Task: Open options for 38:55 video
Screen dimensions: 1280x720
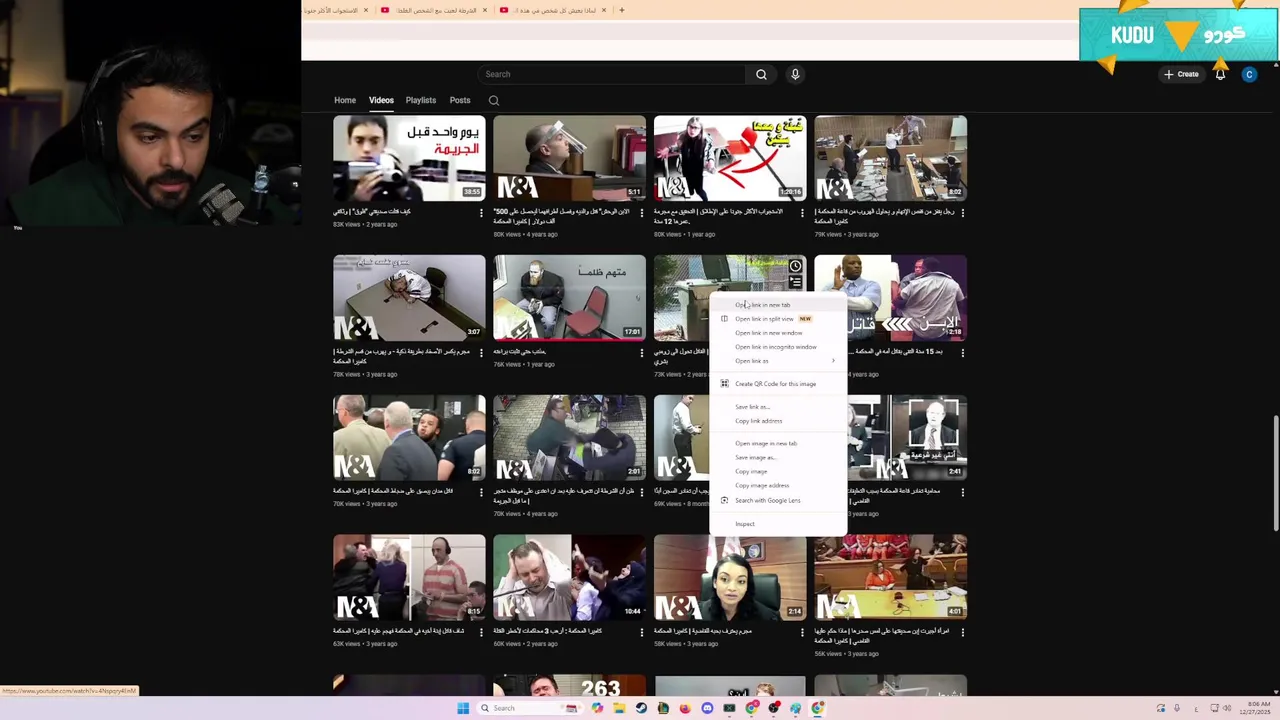Action: tap(481, 212)
